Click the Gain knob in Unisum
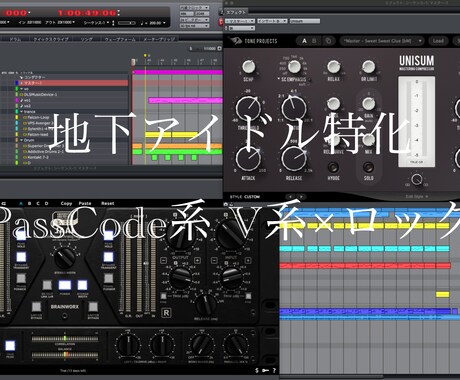Image resolution: width=460 pixels, height=380 pixels. 368,103
